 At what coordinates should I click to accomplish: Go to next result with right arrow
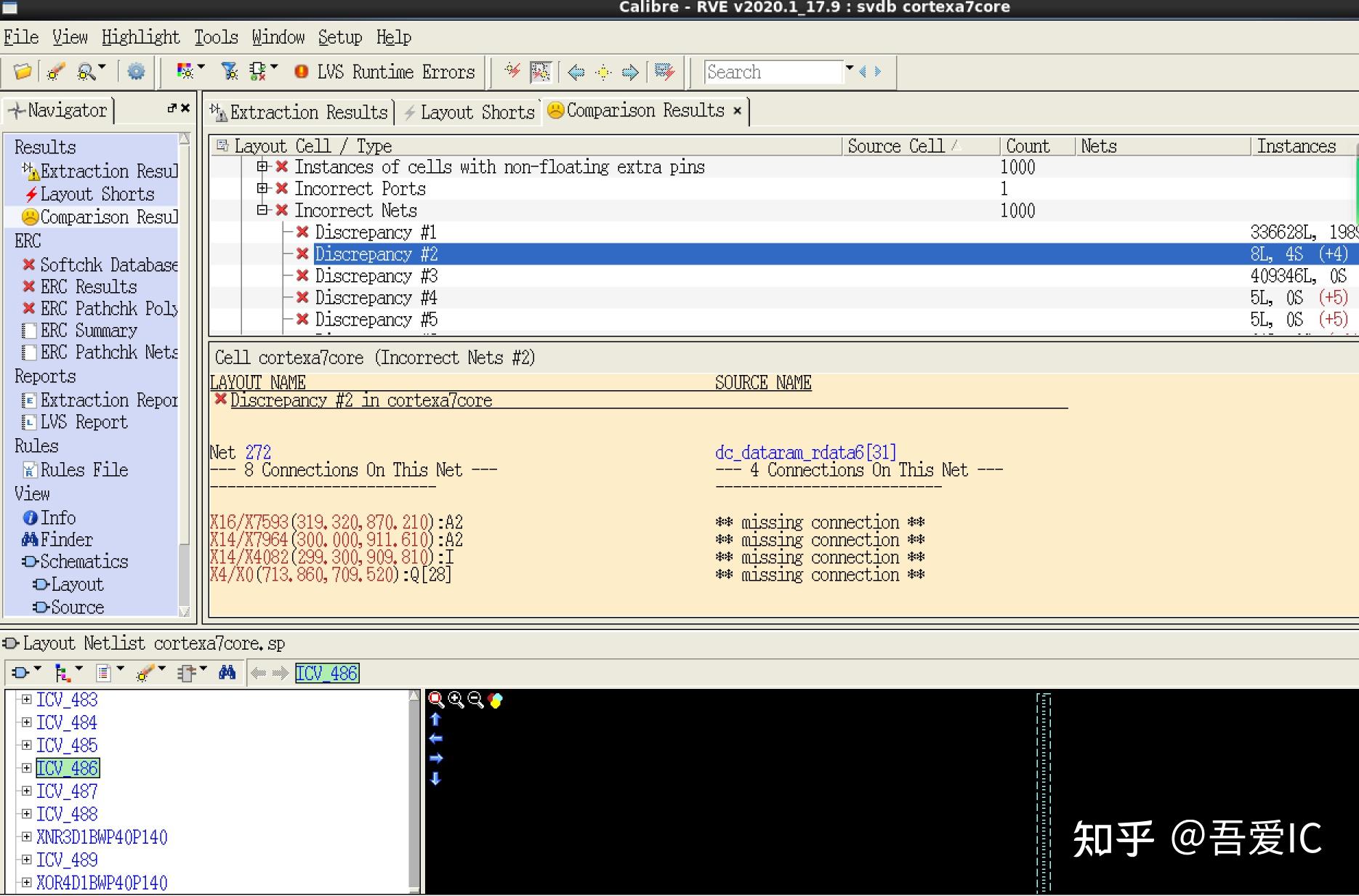(x=630, y=71)
